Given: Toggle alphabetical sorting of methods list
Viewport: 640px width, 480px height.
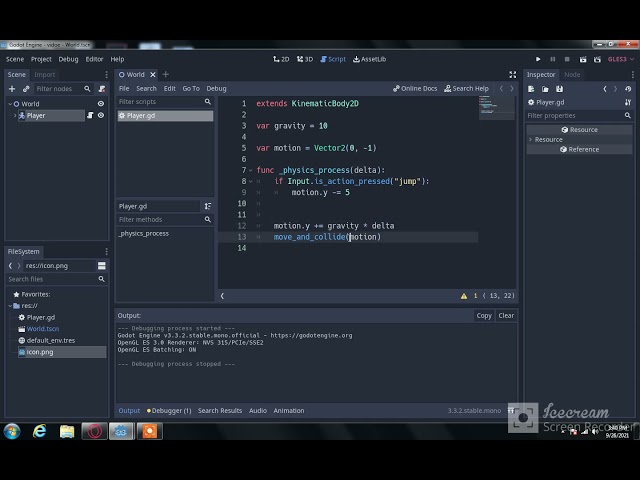Looking at the screenshot, I should [208, 206].
